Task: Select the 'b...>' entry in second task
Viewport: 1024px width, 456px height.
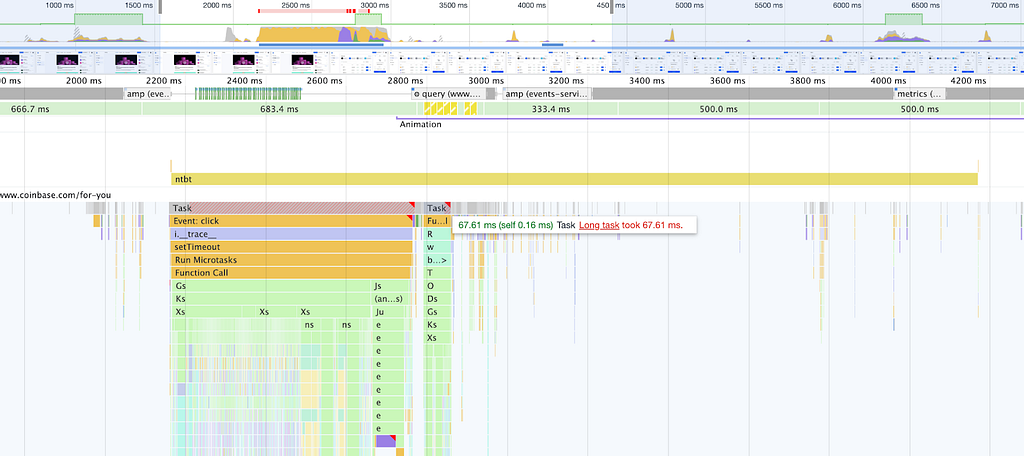Action: [x=438, y=260]
